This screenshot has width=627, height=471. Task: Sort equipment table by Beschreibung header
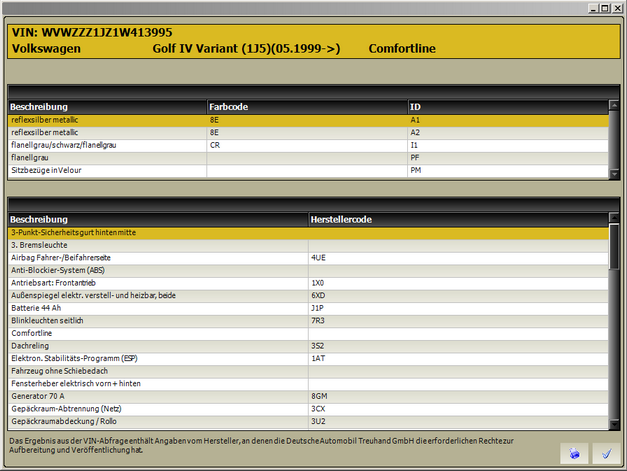click(x=158, y=220)
